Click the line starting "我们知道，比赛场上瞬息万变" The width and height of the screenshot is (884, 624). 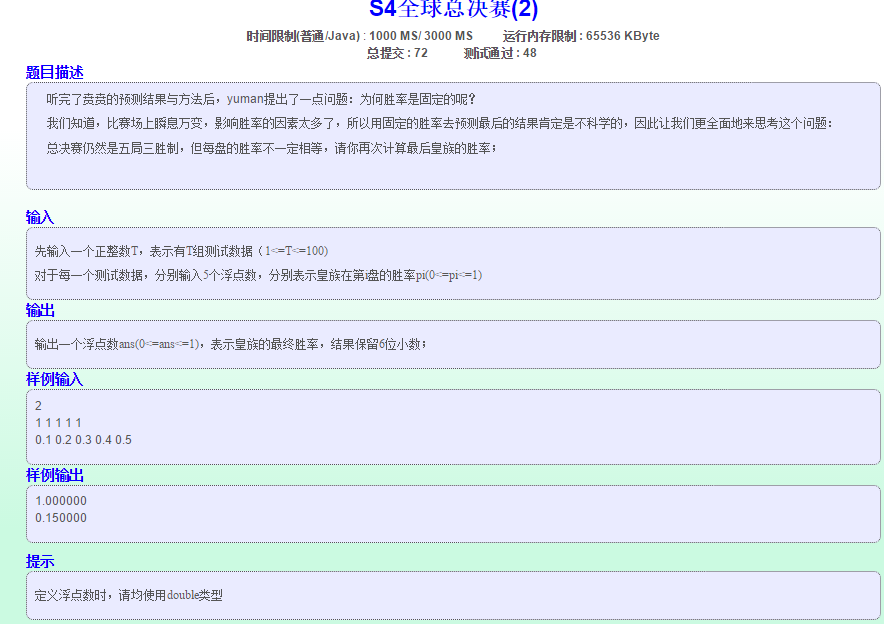439,123
